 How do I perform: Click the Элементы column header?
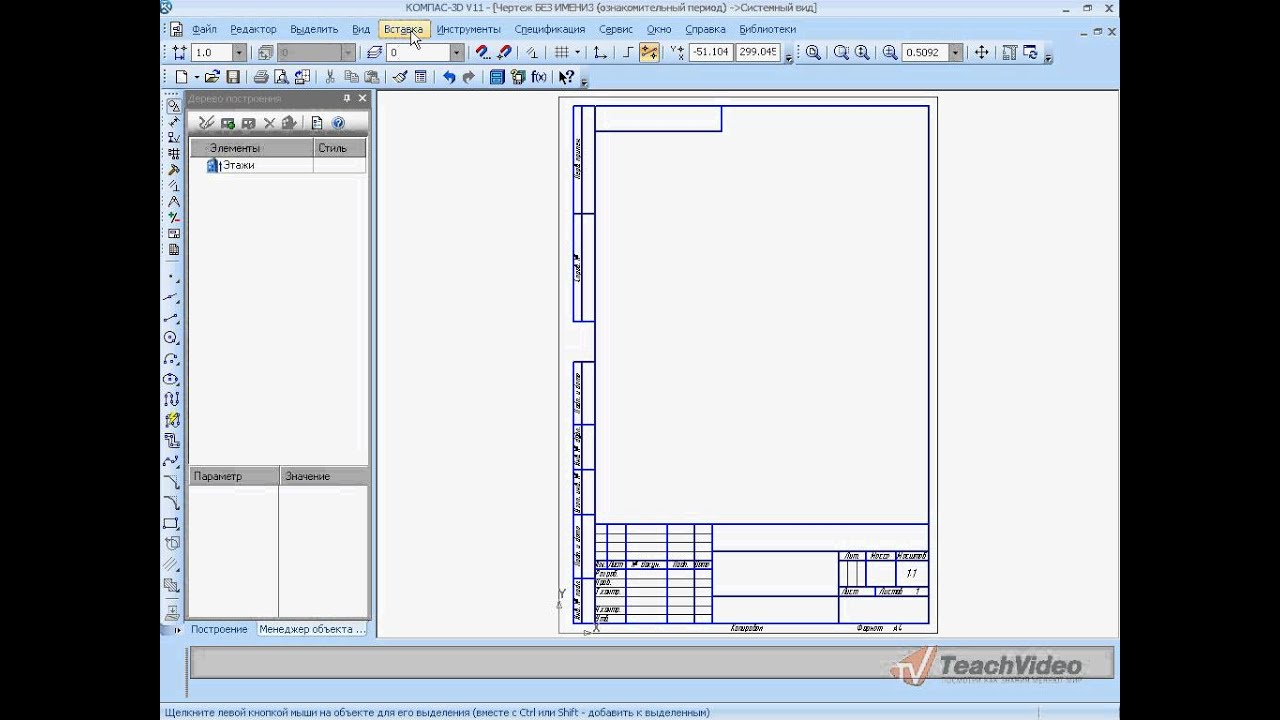[252, 148]
